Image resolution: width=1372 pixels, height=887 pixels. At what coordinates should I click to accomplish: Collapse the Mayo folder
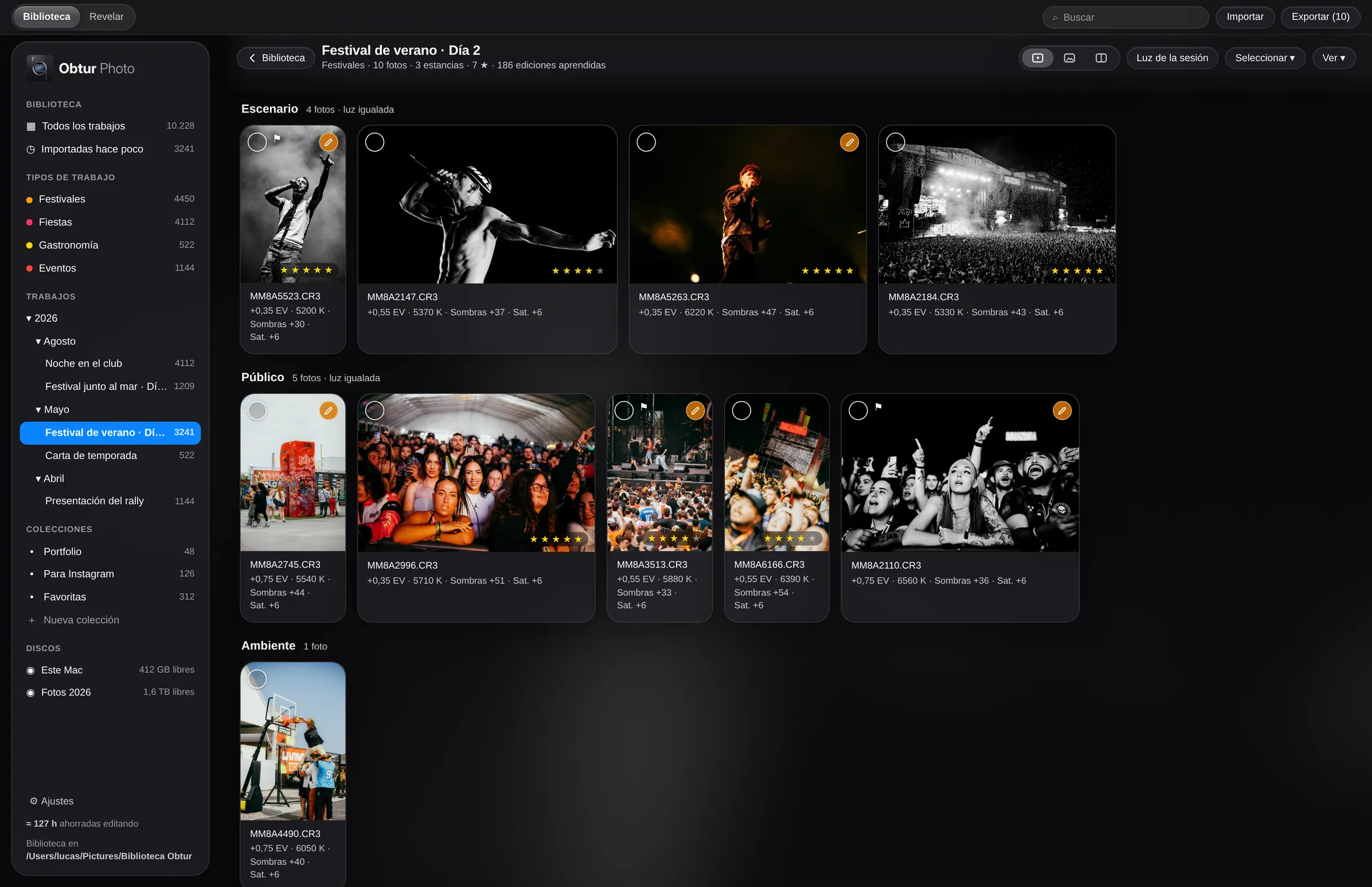[x=38, y=410]
